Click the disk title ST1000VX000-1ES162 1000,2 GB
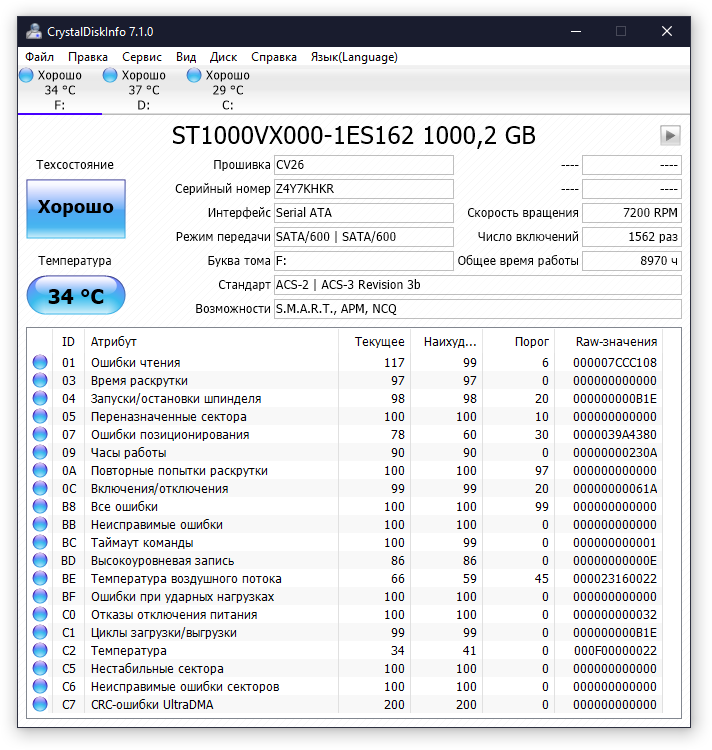Image resolution: width=712 pixels, height=750 pixels. pyautogui.click(x=354, y=135)
